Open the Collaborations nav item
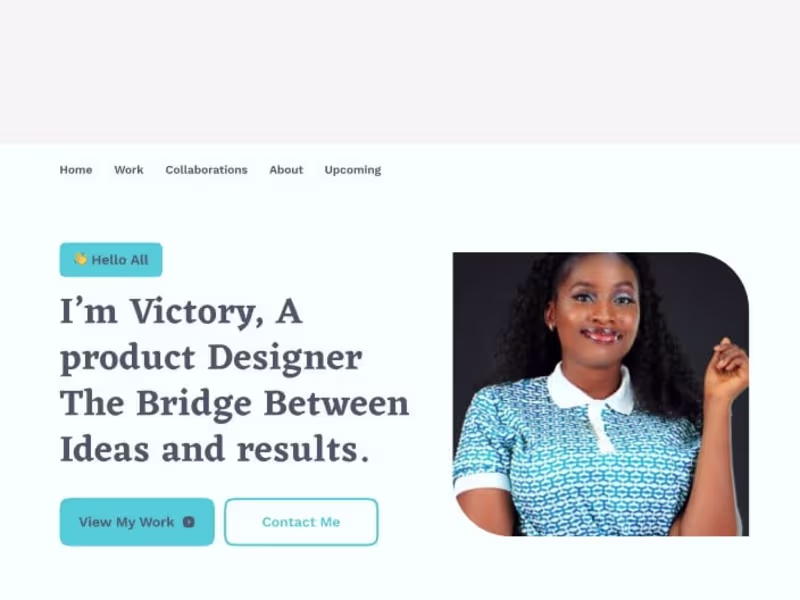The height and width of the screenshot is (600, 800). 206,170
